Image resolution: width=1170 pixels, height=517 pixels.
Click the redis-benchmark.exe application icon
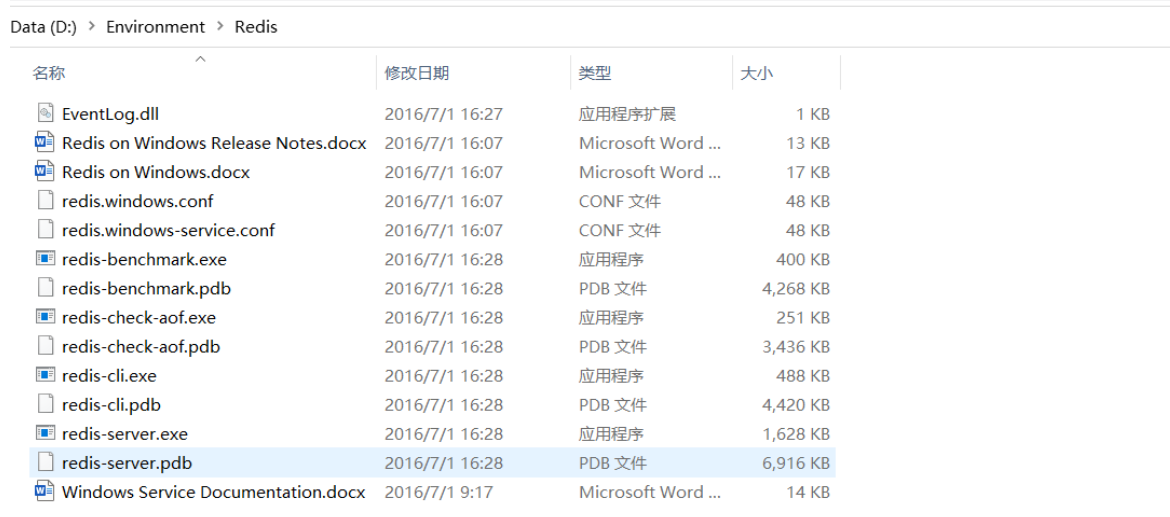(x=46, y=259)
